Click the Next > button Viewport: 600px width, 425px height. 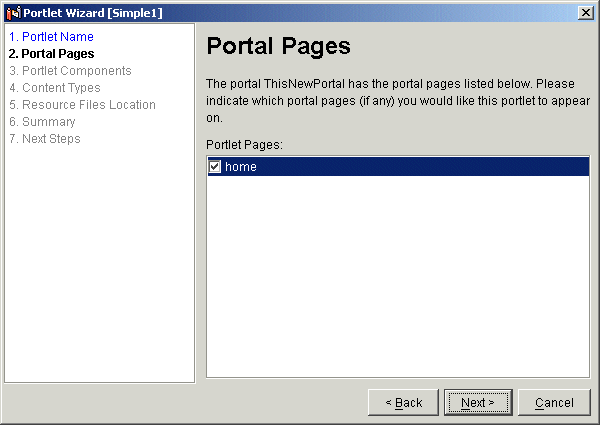coord(478,402)
